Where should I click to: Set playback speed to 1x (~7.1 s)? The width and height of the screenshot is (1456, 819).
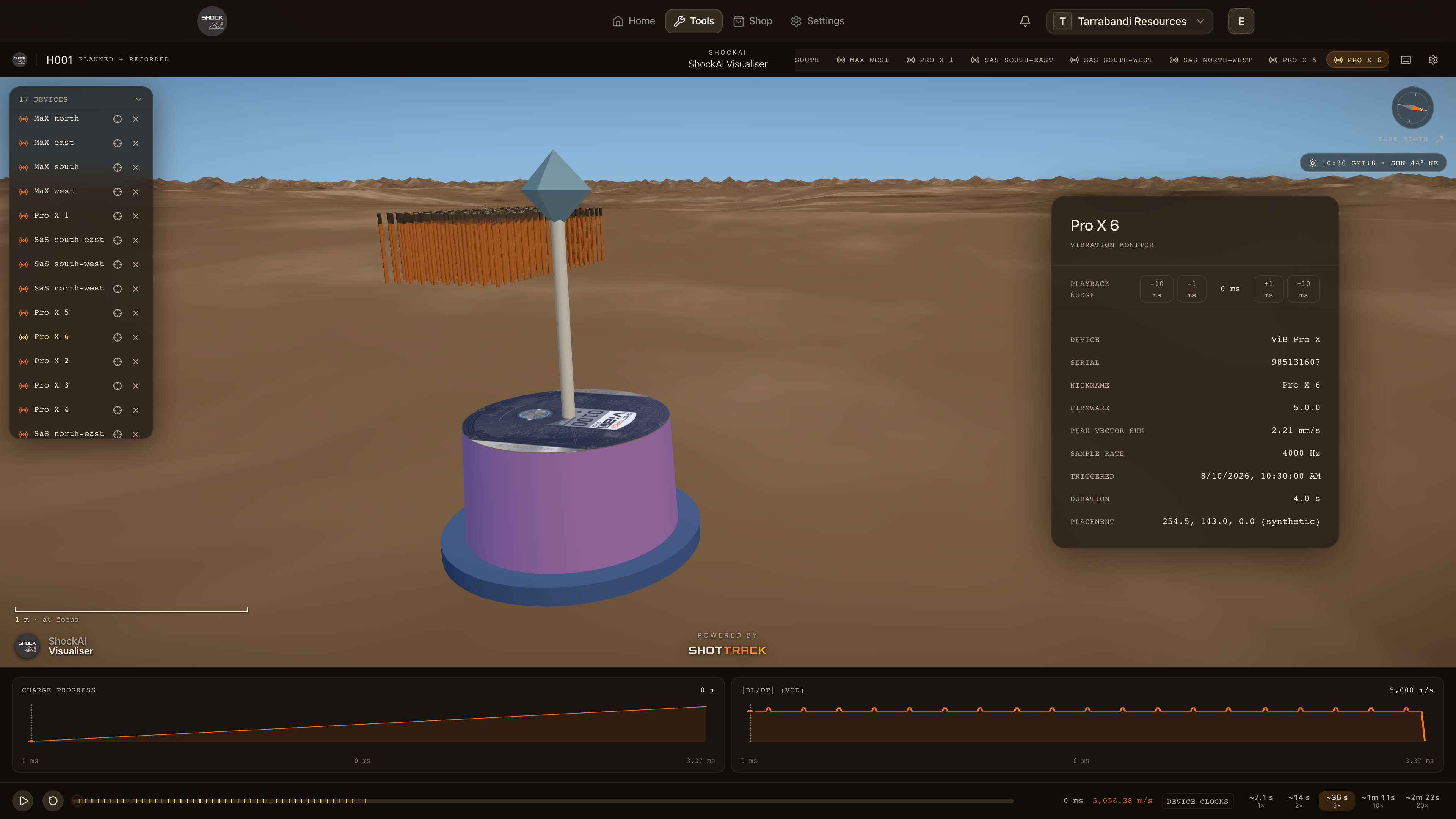pos(1261,801)
